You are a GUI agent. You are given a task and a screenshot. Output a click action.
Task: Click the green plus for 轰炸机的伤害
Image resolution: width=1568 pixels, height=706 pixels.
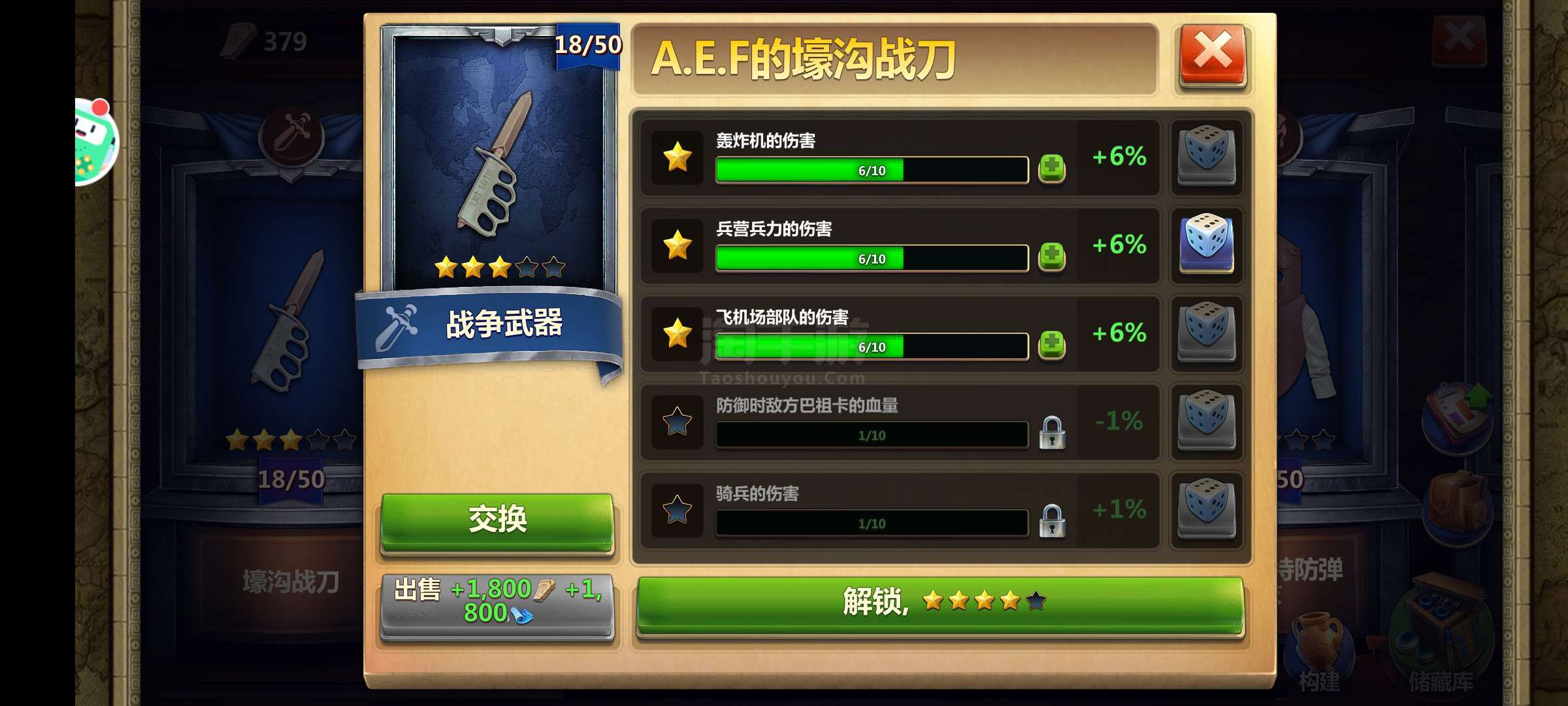coord(1052,168)
